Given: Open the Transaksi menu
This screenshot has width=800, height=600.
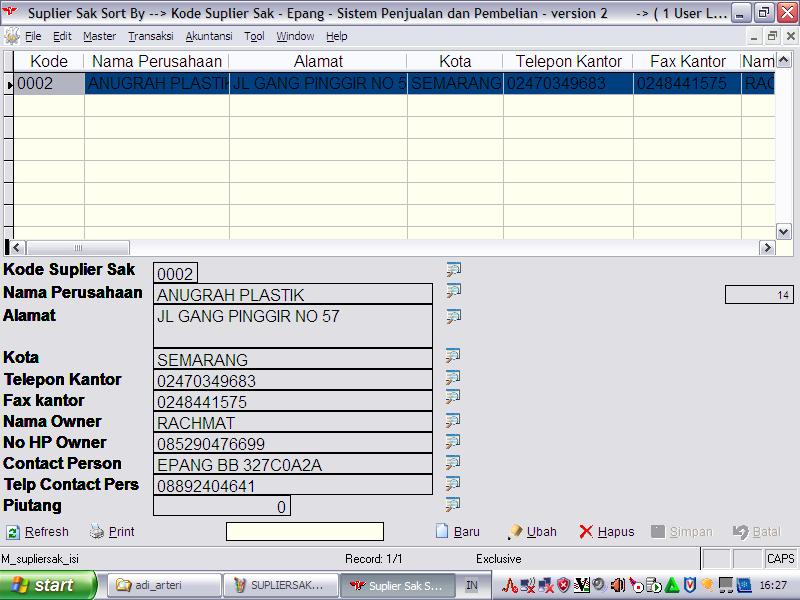Looking at the screenshot, I should 150,36.
